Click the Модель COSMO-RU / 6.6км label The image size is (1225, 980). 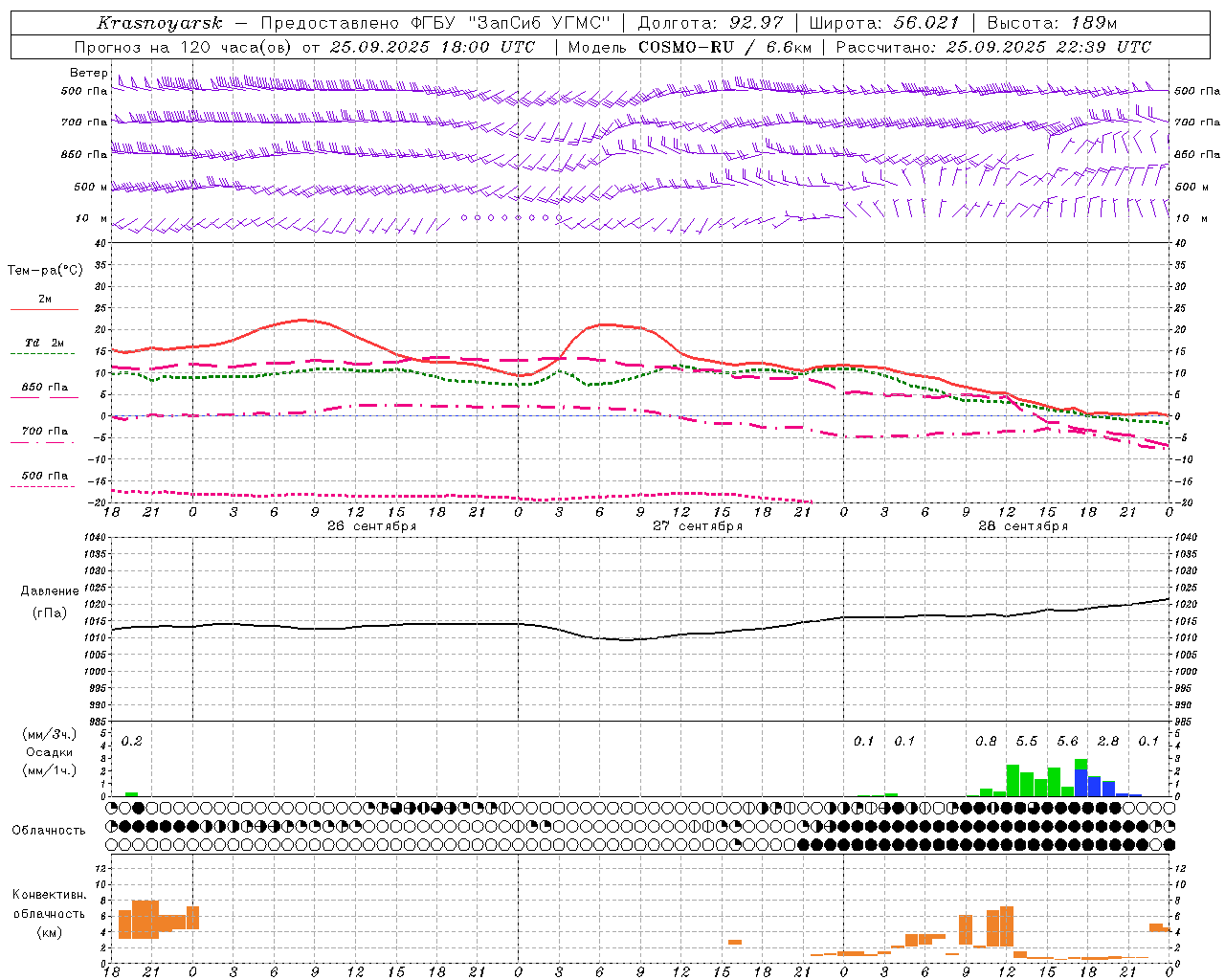(x=689, y=47)
